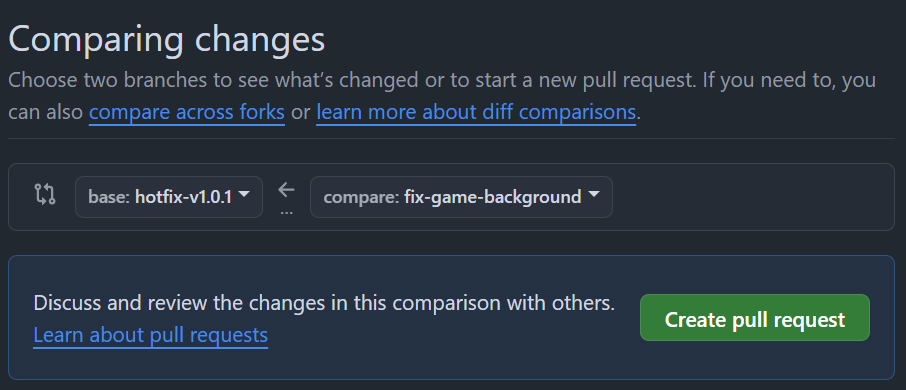Click the Comparing changes heading

[x=167, y=40]
